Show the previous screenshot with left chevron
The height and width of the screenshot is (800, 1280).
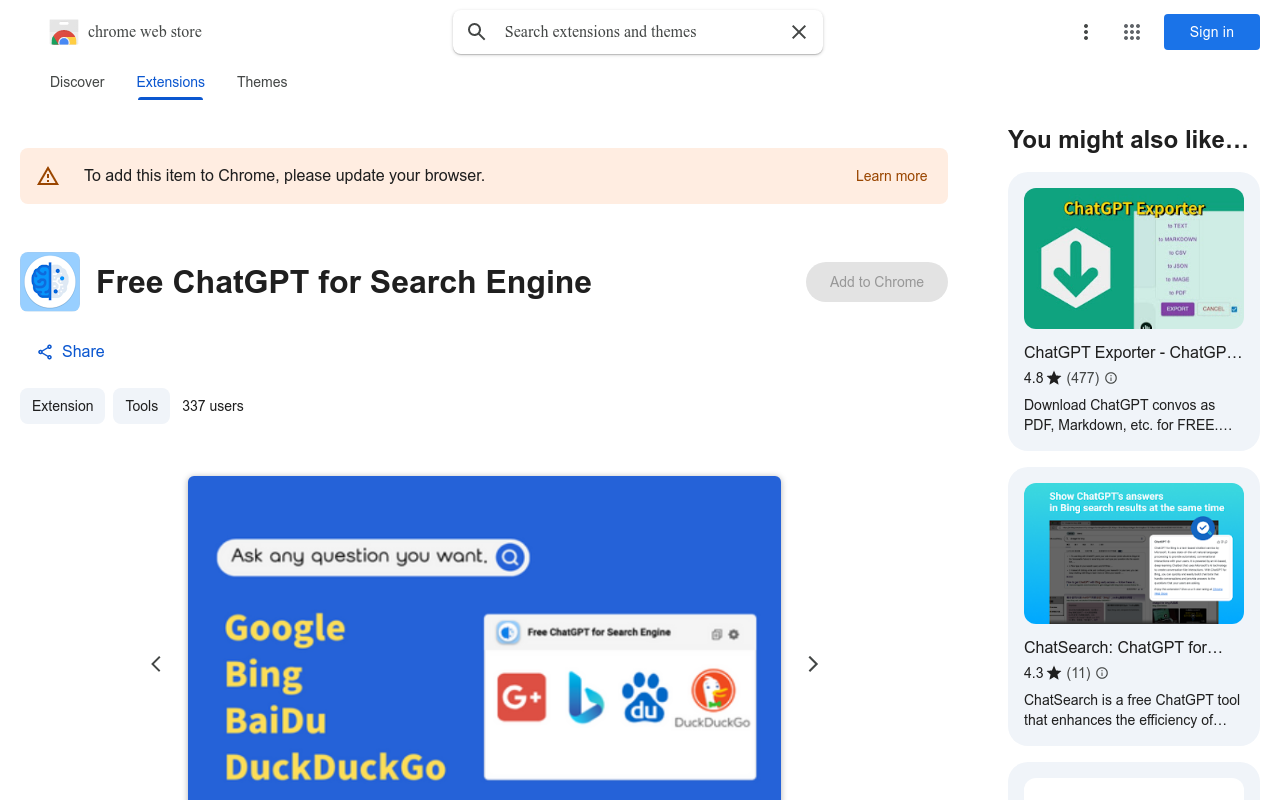156,664
